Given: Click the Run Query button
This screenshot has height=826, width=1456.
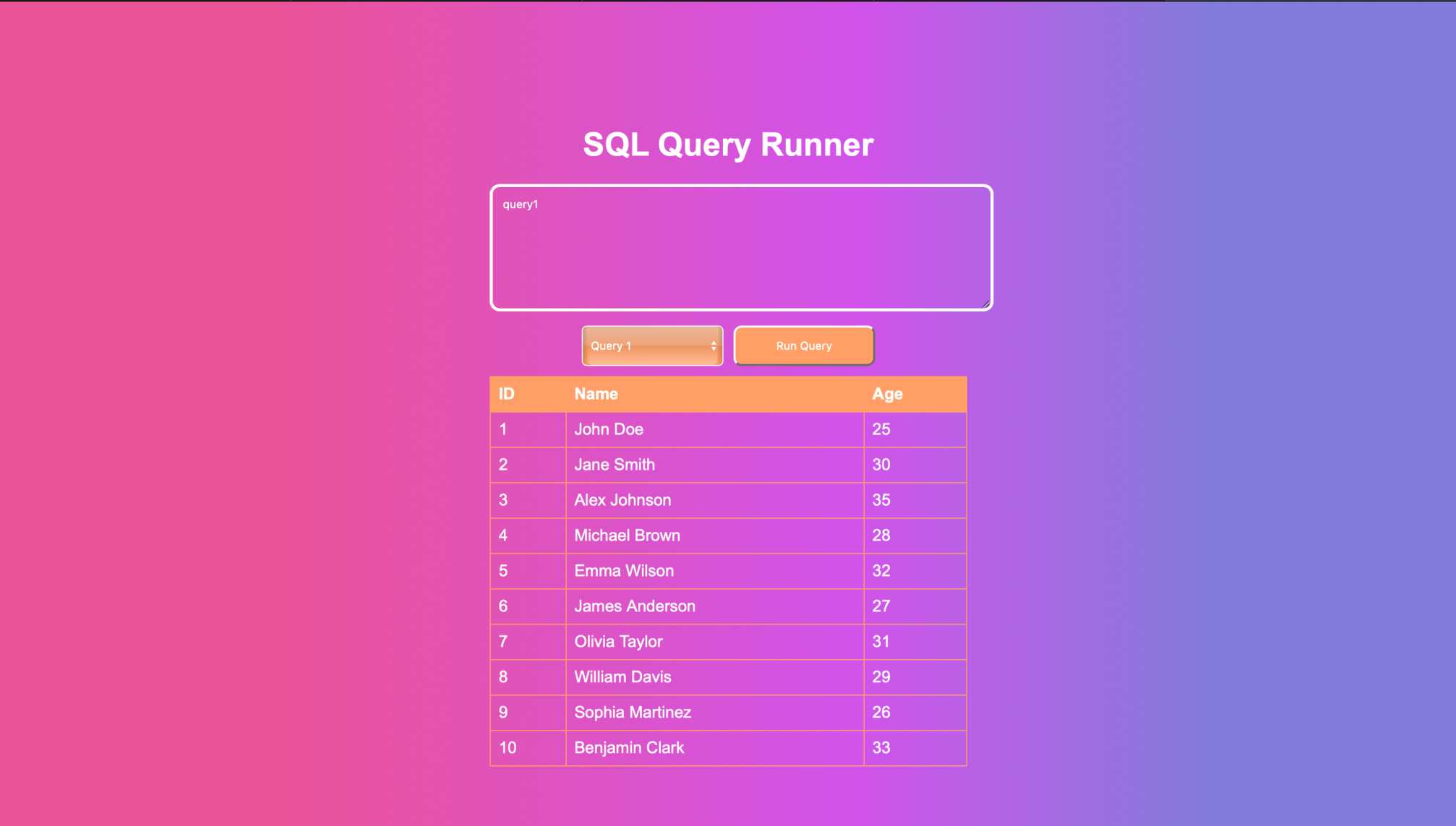Looking at the screenshot, I should [804, 345].
